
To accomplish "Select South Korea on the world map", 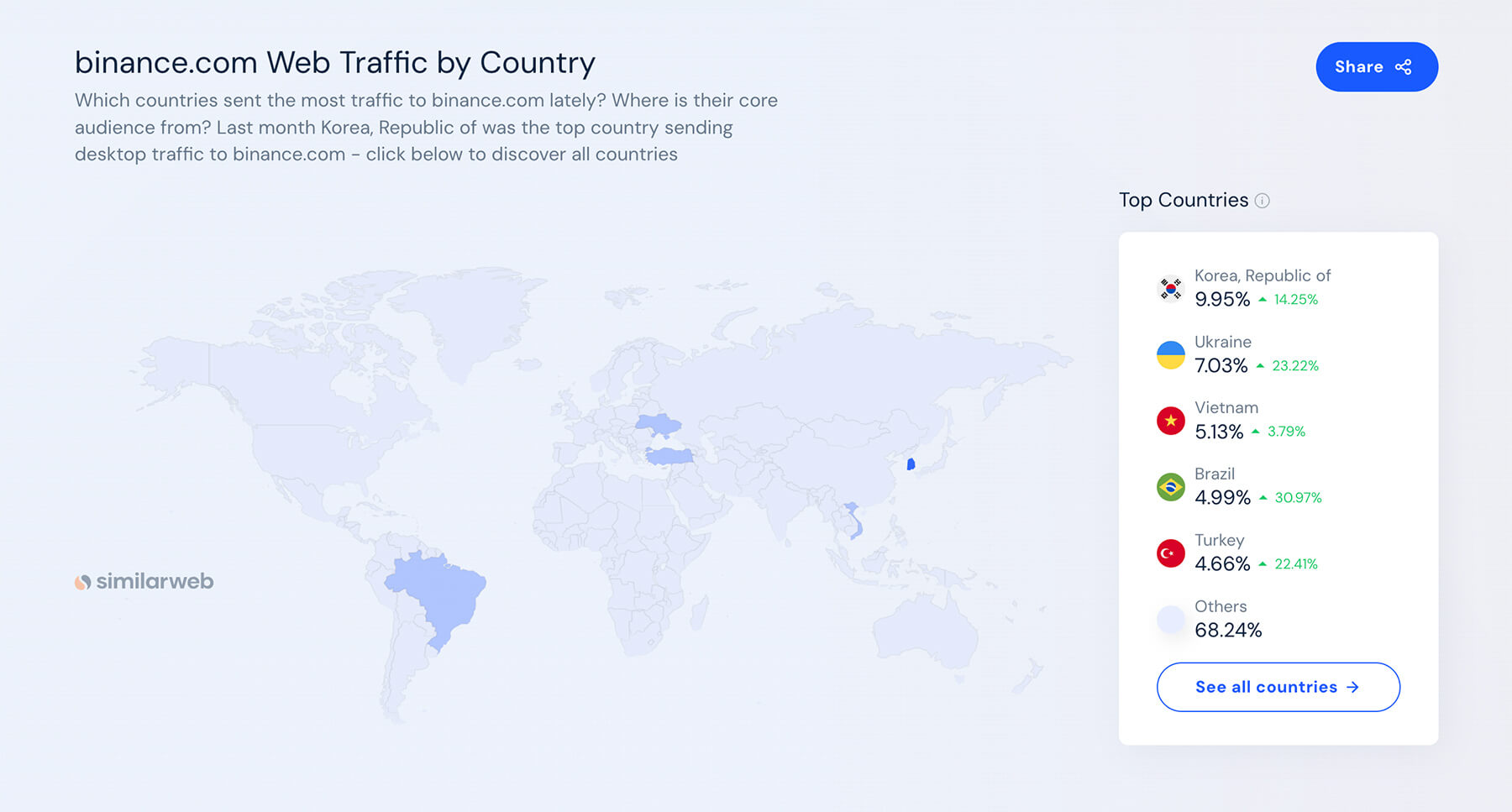I will [911, 464].
